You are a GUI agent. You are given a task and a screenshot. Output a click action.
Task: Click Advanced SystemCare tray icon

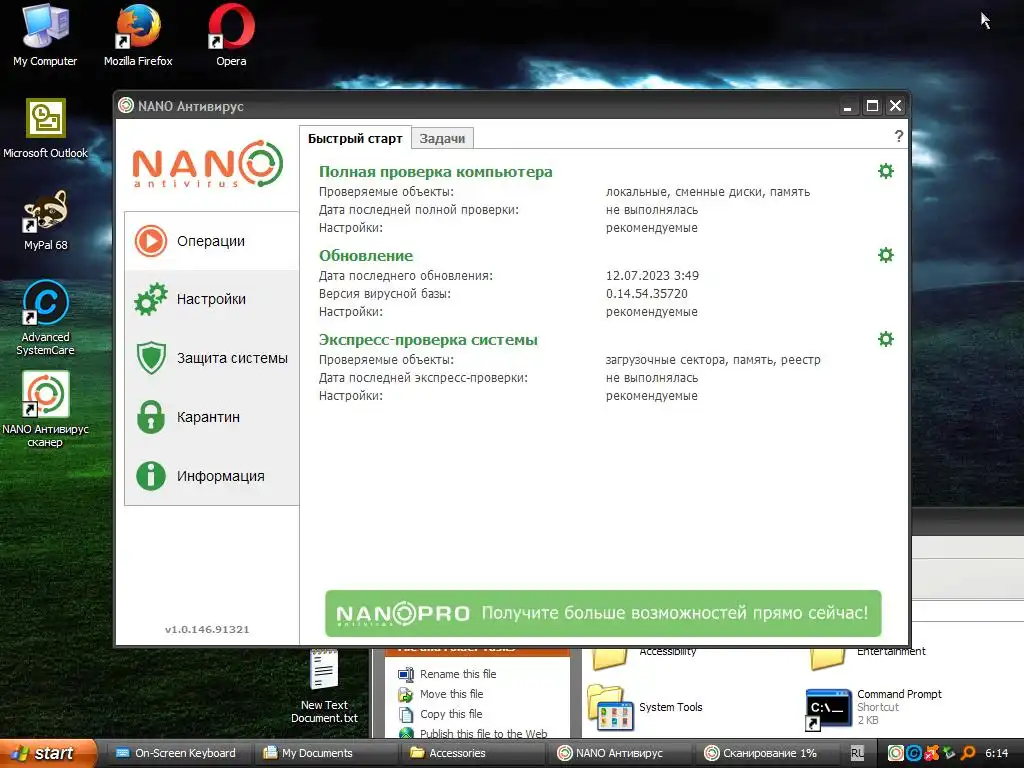(x=914, y=753)
